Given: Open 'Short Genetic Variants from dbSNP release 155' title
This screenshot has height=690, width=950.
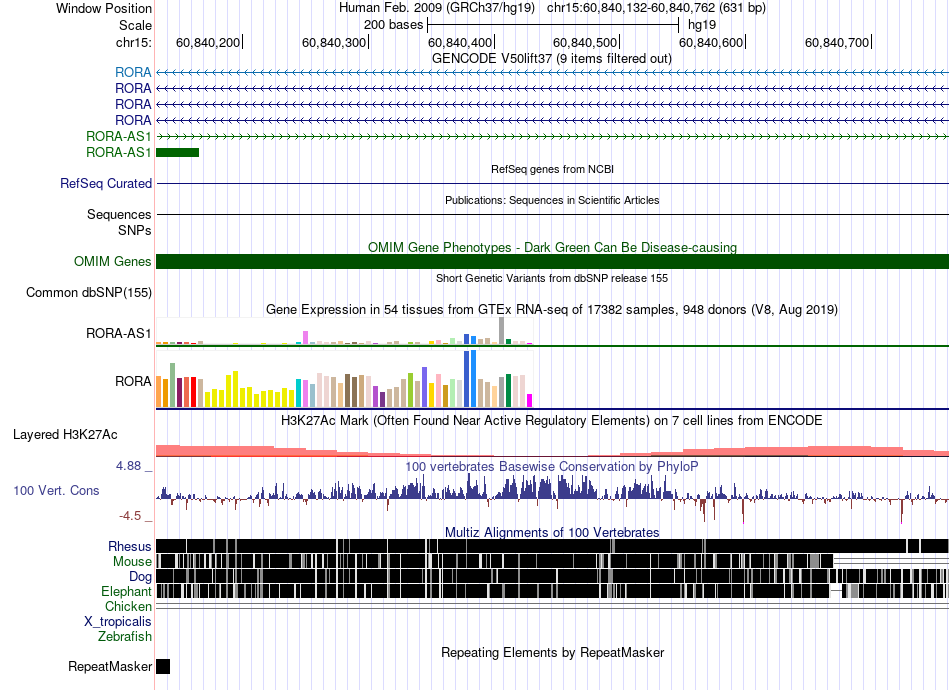Looking at the screenshot, I should 552,278.
